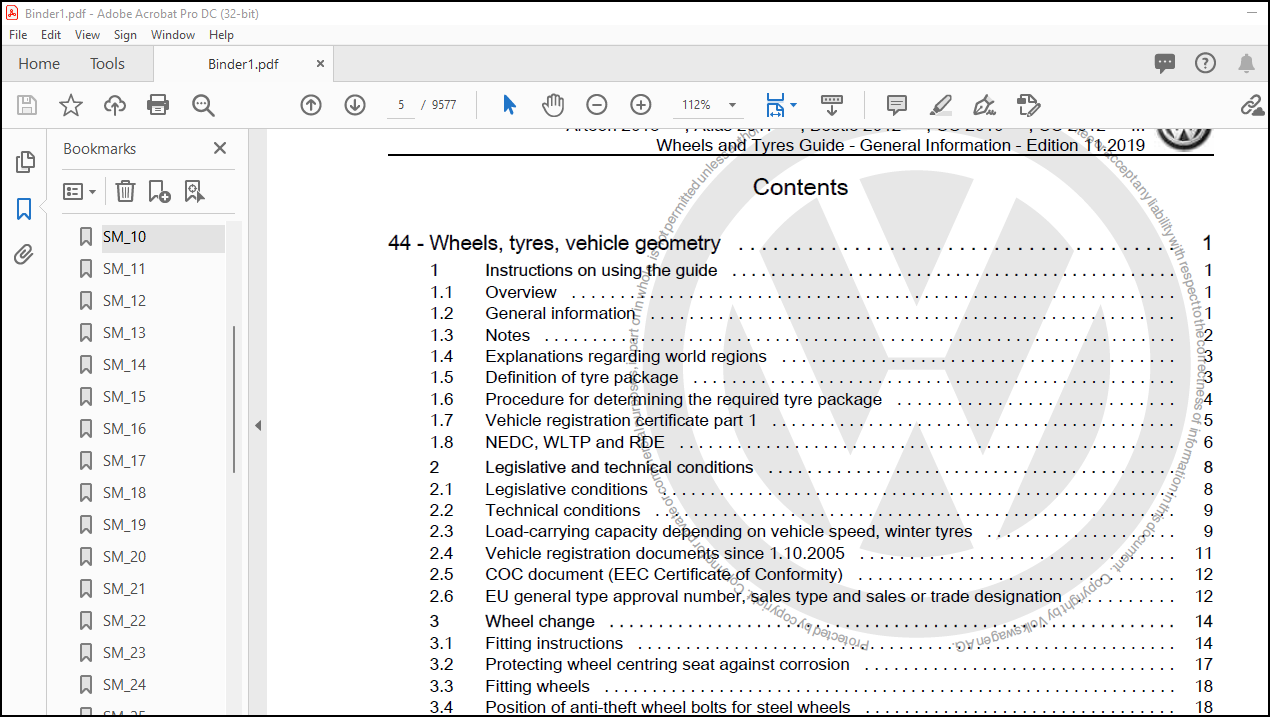1270x717 pixels.
Task: Zoom in with plus button
Action: [641, 105]
